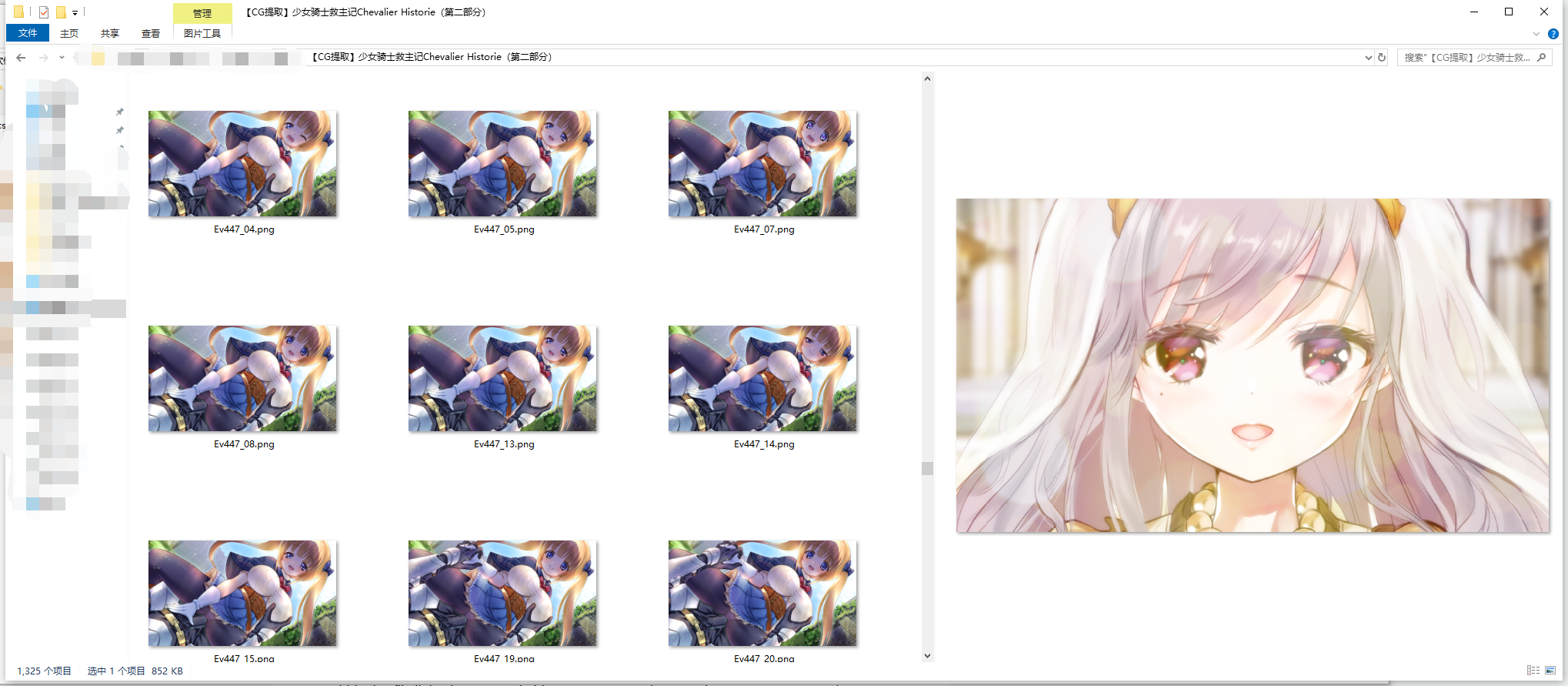The width and height of the screenshot is (1568, 686).
Task: Switch to the 查看 ribbon tab
Action: [x=151, y=33]
